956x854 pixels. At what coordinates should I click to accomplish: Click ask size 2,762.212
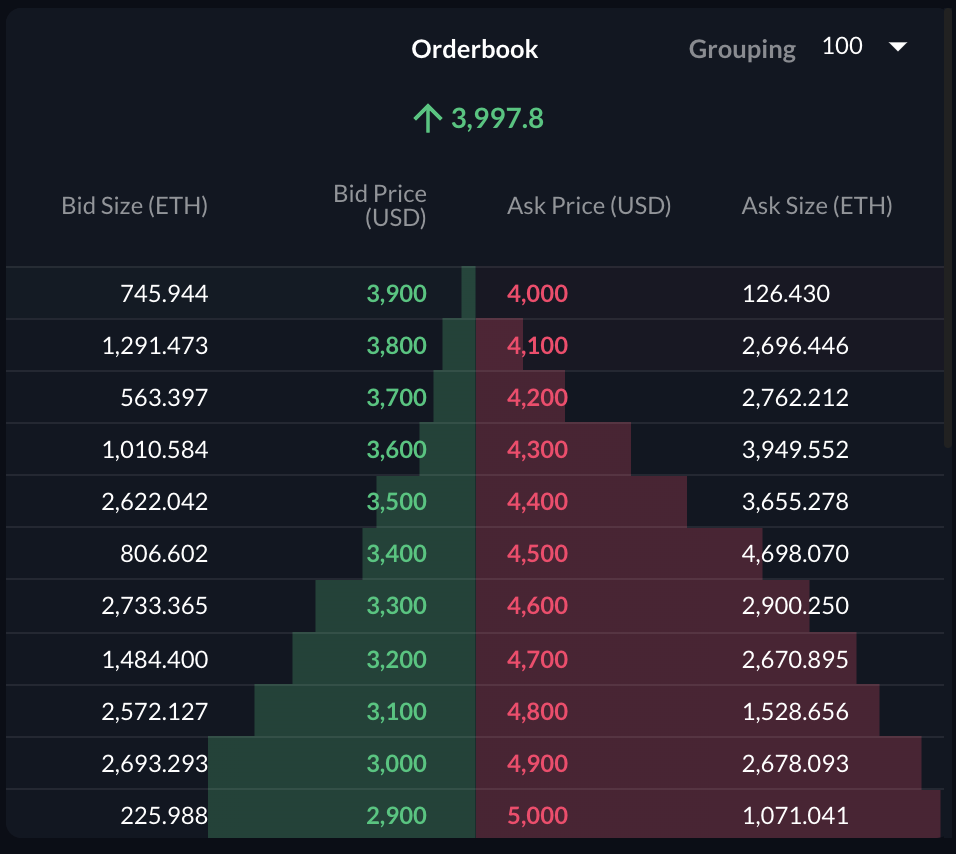point(795,397)
